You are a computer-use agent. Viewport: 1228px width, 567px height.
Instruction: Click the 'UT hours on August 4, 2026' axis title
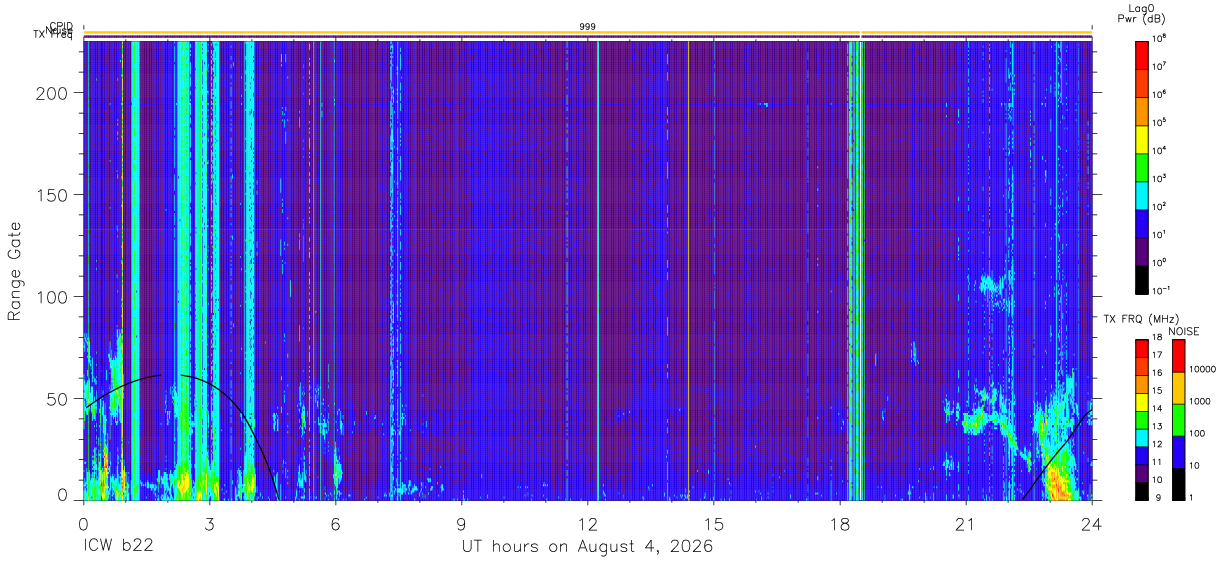tap(587, 547)
